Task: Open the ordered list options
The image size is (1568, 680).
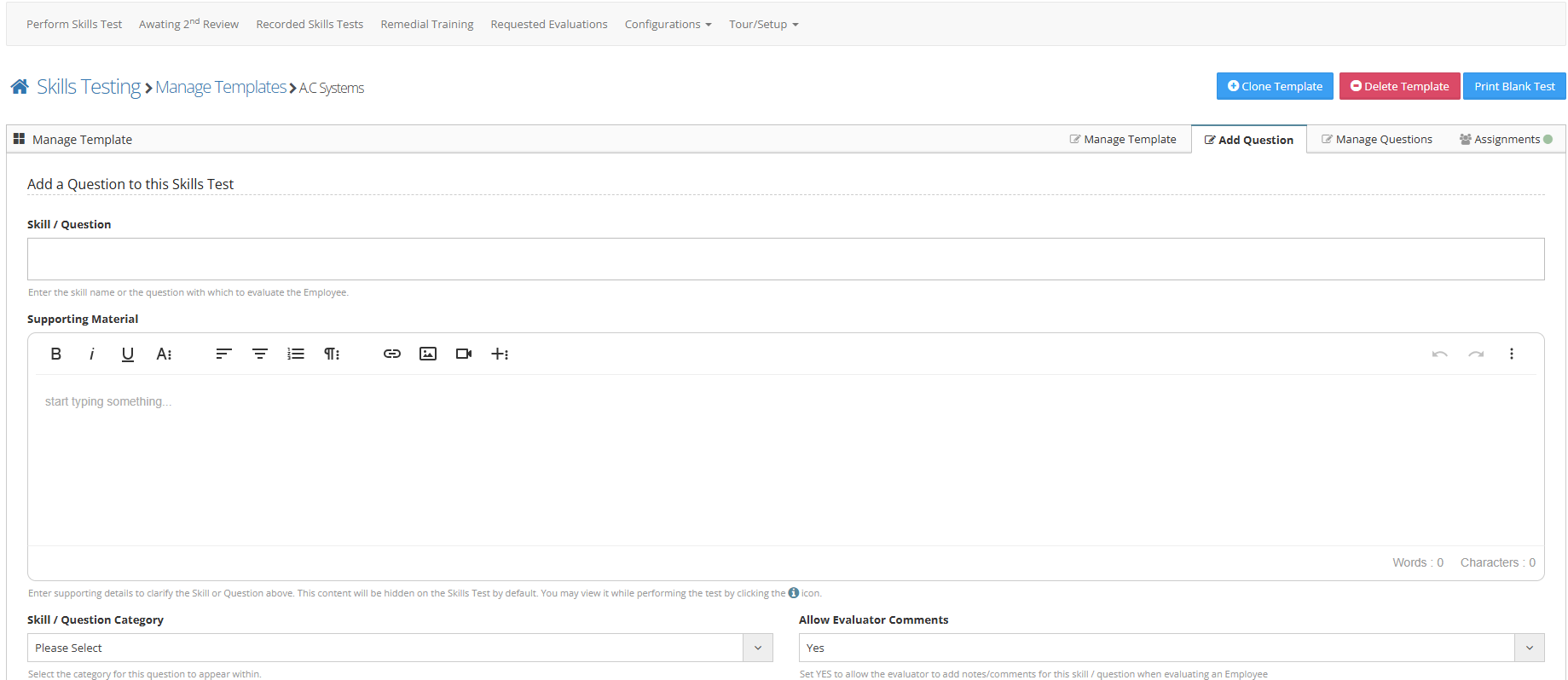Action: pyautogui.click(x=296, y=354)
